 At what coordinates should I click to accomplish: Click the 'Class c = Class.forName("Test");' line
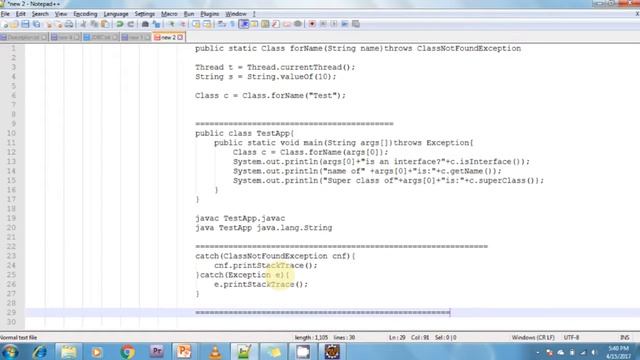(270, 96)
